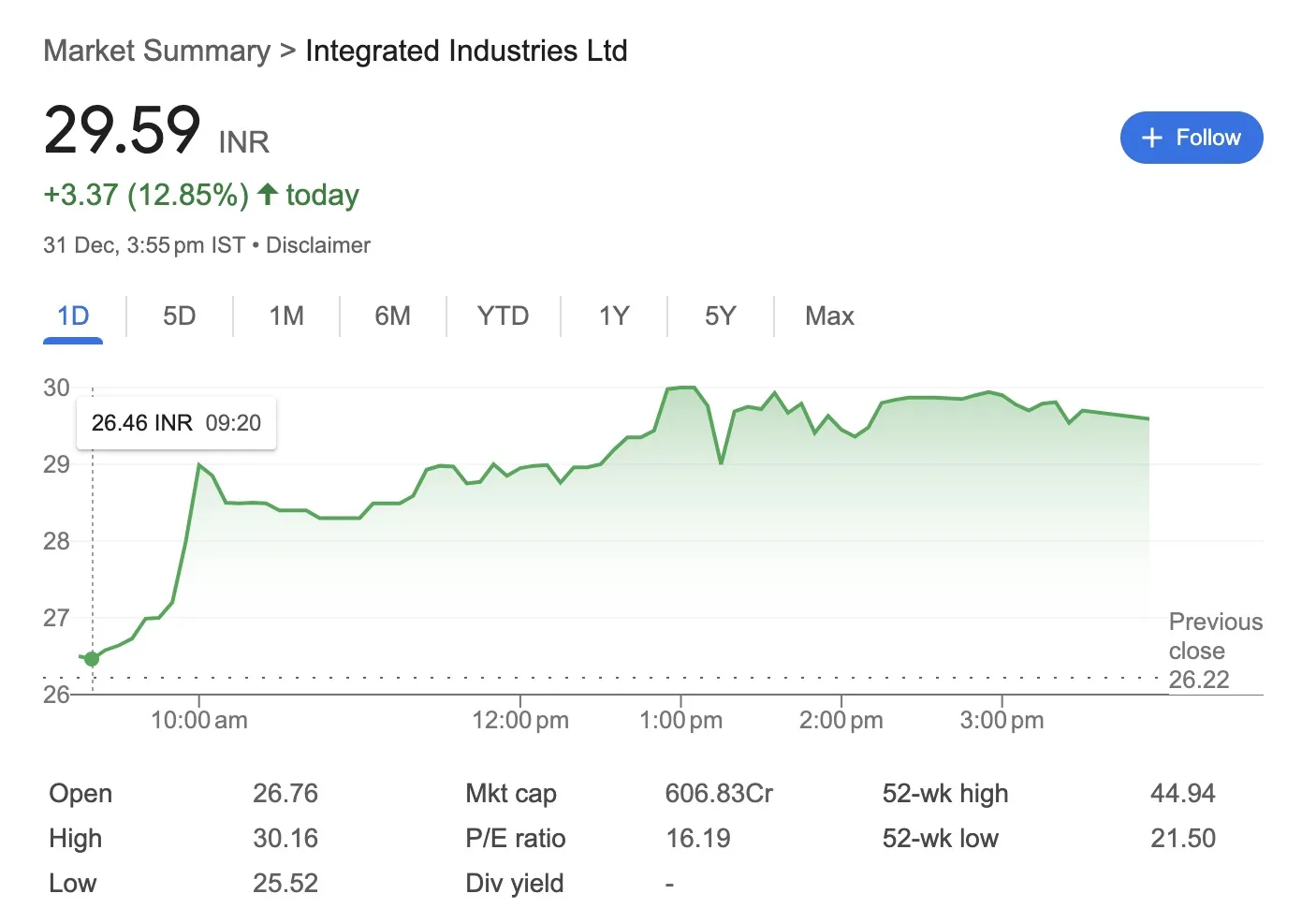Click the green up arrow beside today
This screenshot has width=1316, height=923.
[x=268, y=194]
